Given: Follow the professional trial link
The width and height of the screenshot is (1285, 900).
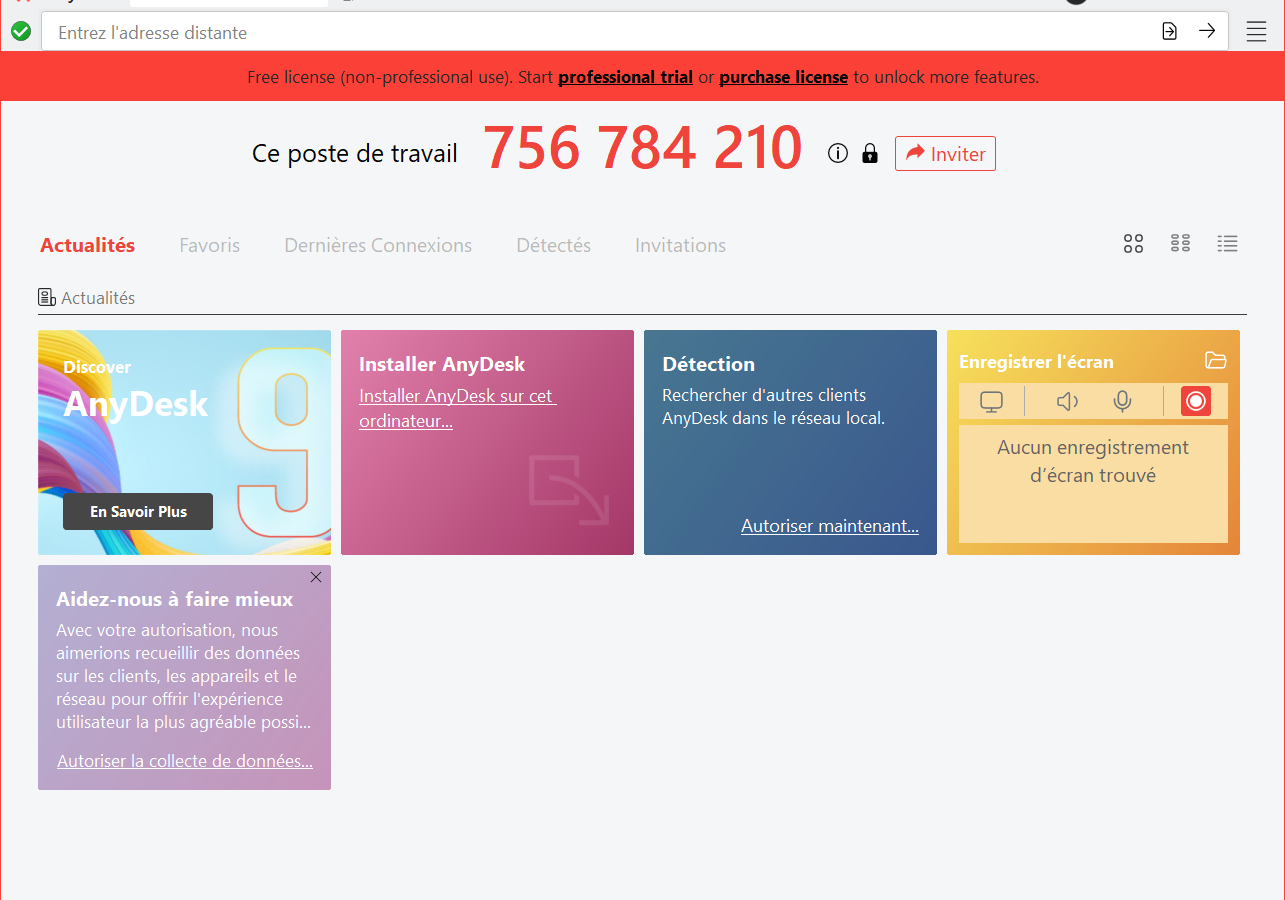Looking at the screenshot, I should [x=626, y=77].
